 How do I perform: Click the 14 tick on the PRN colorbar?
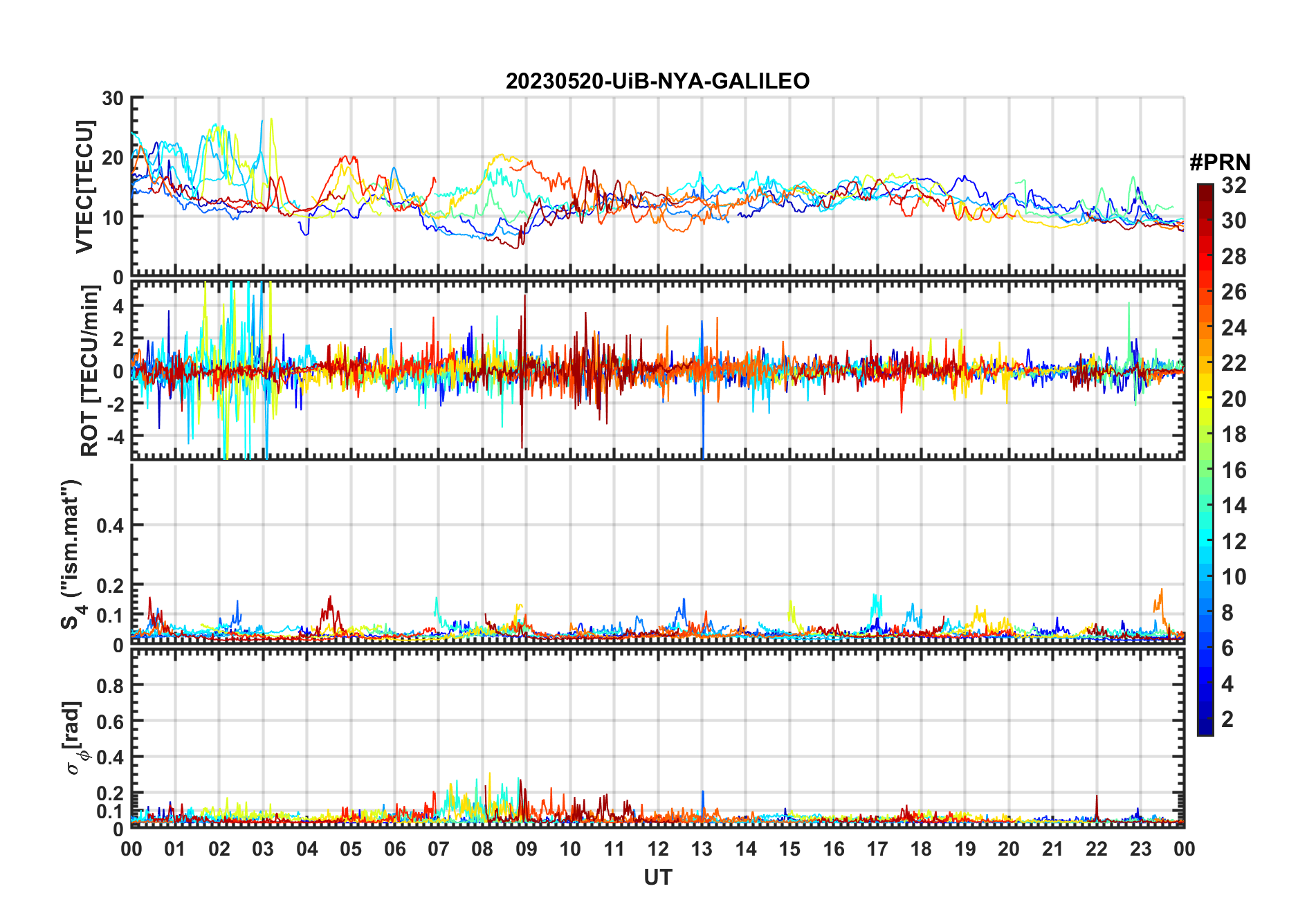tap(1234, 506)
